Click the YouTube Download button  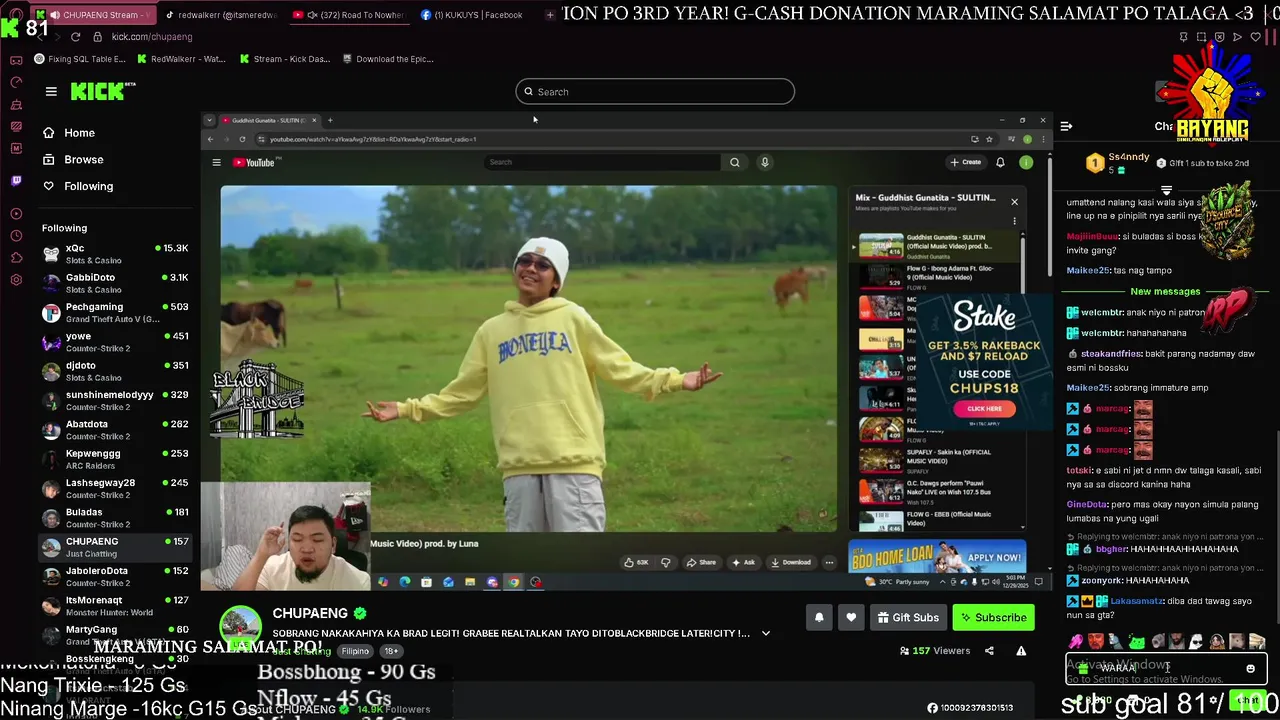790,562
